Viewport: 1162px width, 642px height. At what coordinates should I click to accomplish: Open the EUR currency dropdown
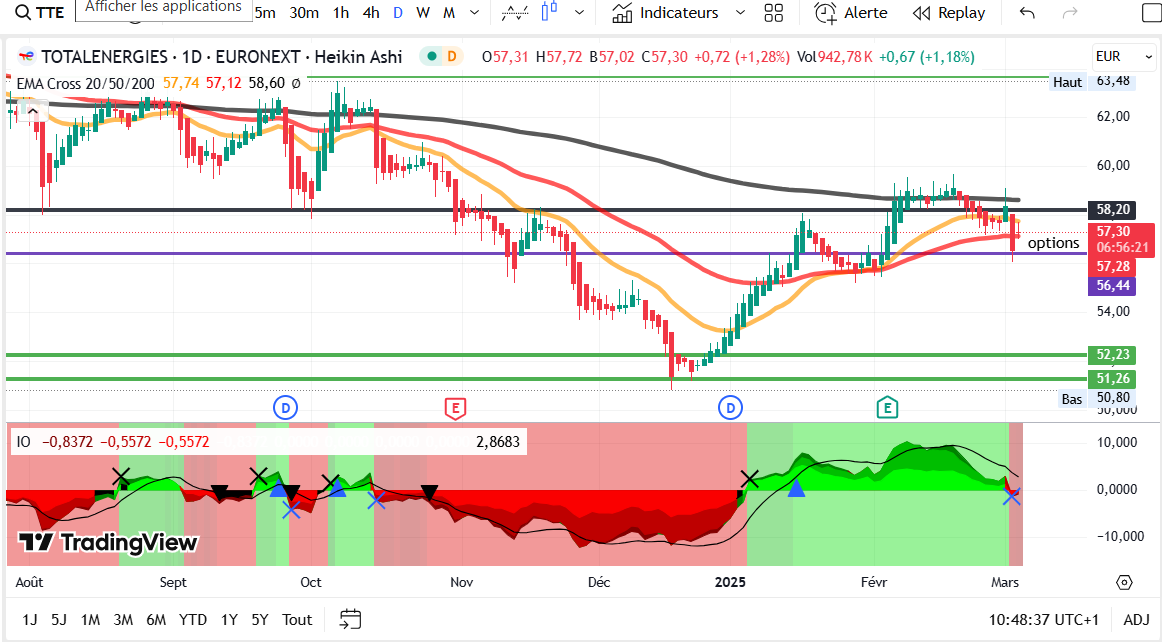1124,56
